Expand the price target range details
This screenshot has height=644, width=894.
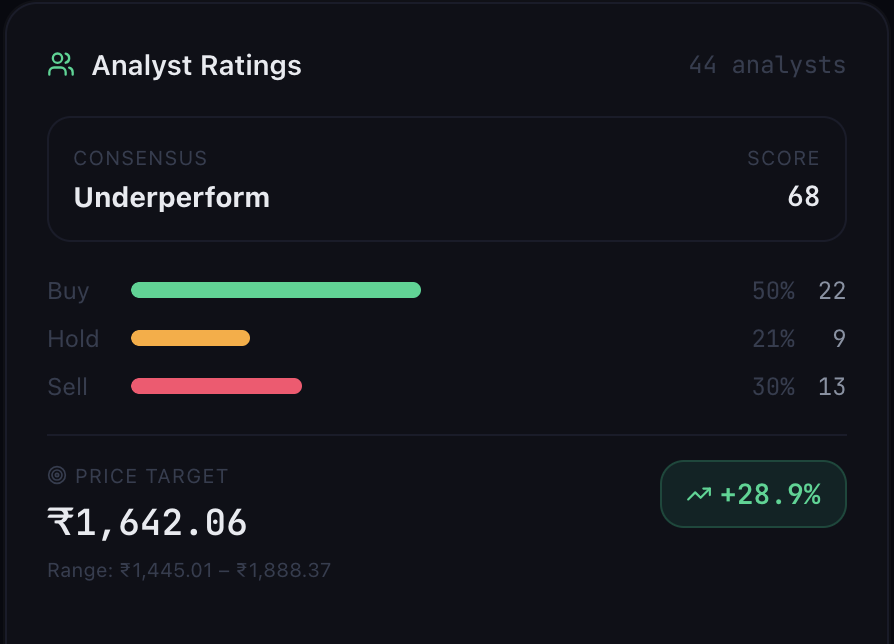coord(189,570)
